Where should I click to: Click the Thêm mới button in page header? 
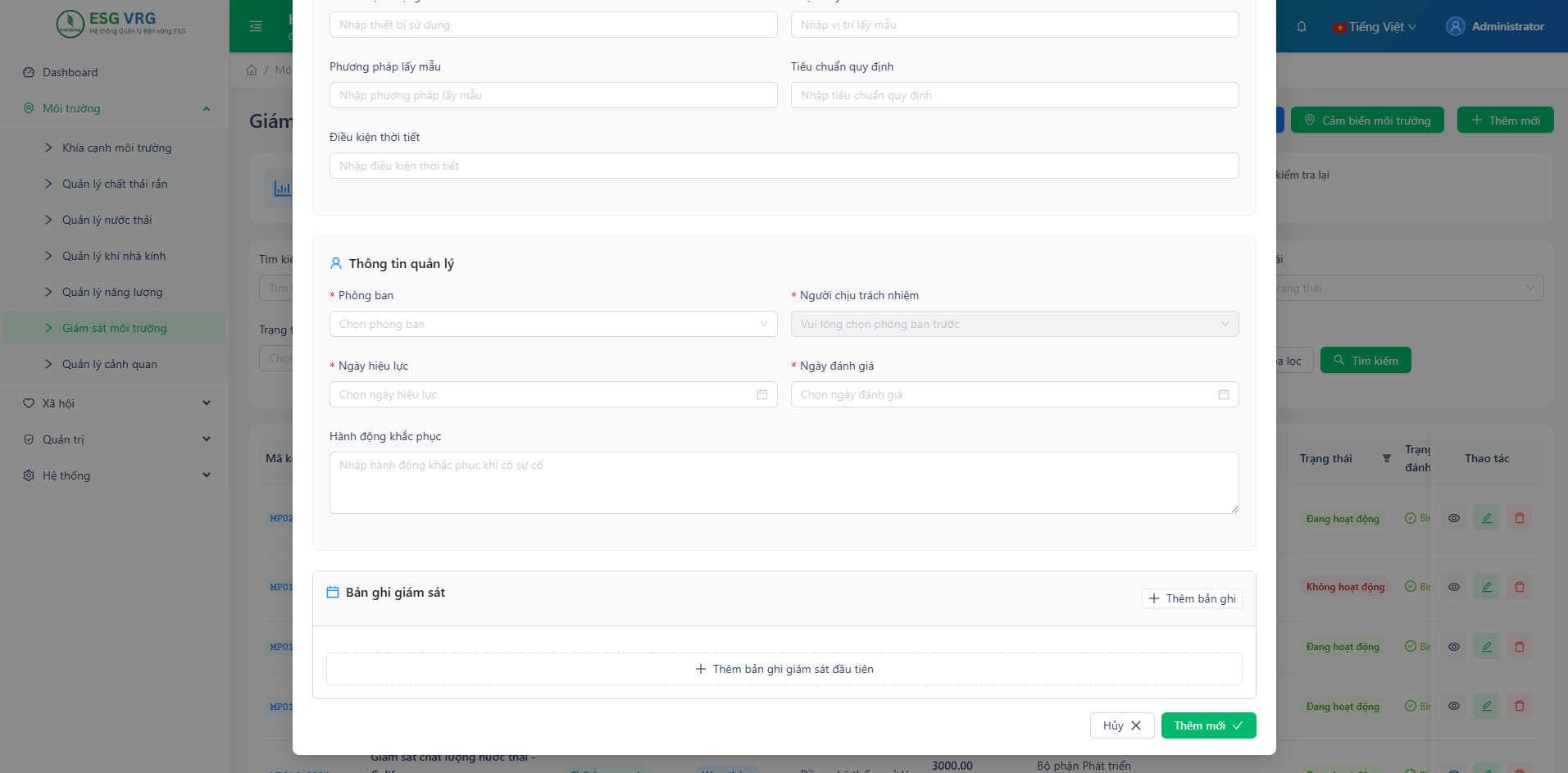[1506, 120]
